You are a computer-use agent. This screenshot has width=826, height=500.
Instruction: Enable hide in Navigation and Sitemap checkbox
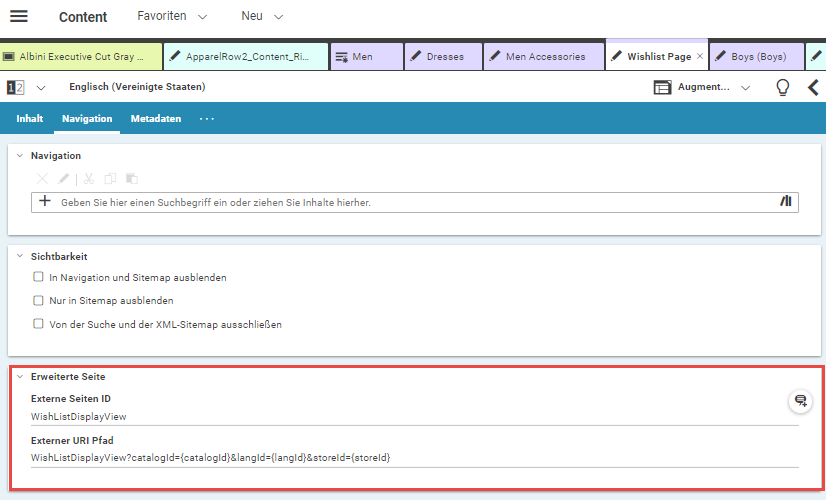pos(39,277)
